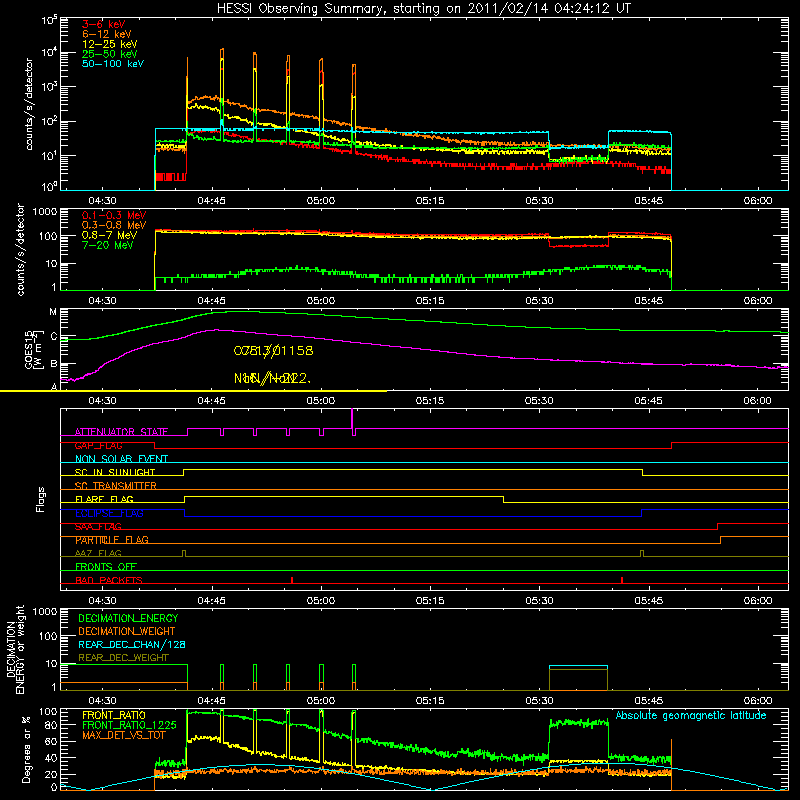800x800 pixels.
Task: Click the BAD_PACKETS red tick near 04:56
Action: (292, 580)
